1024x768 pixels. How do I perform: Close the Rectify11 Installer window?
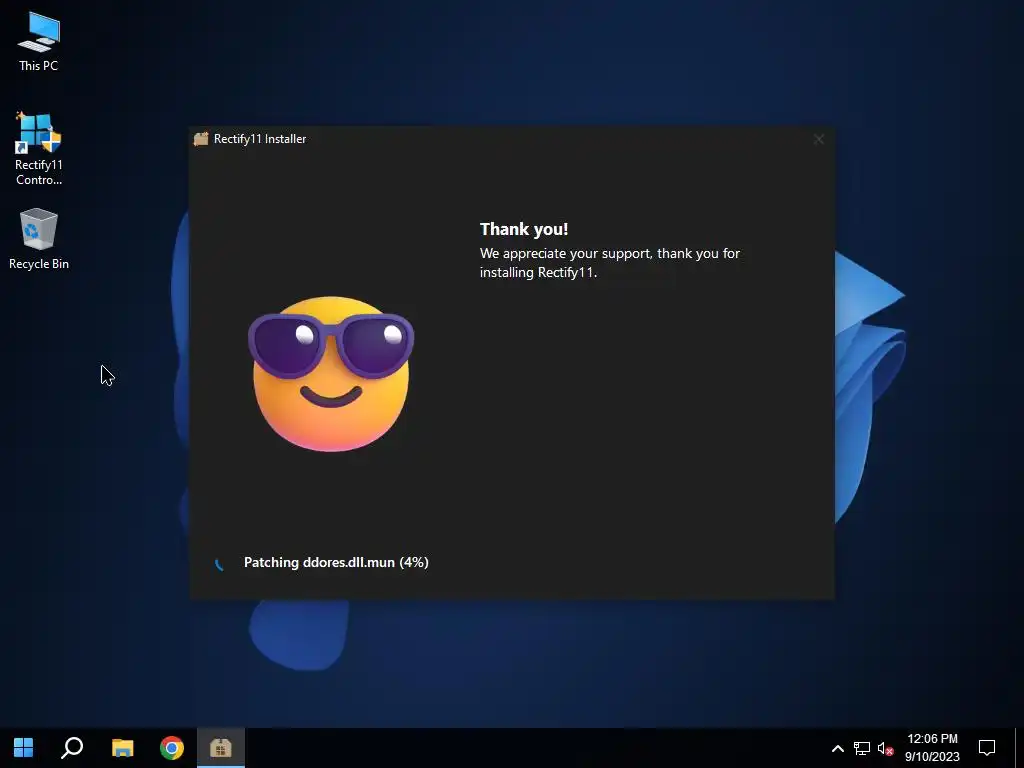click(818, 139)
